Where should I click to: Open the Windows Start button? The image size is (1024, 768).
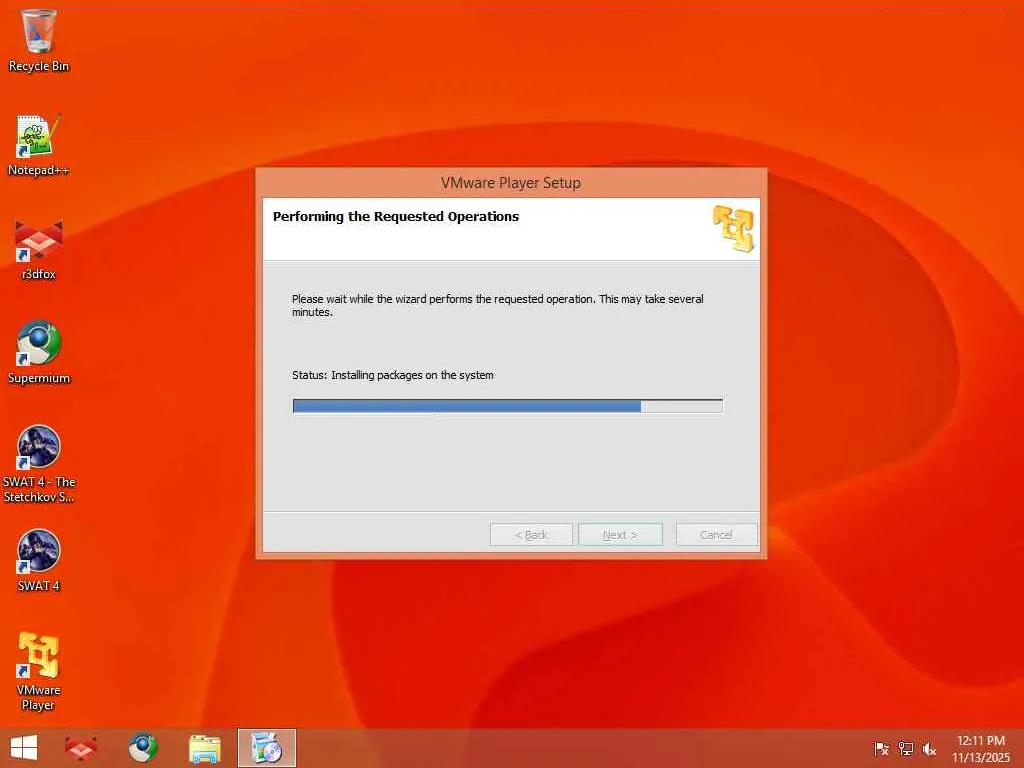pos(24,748)
